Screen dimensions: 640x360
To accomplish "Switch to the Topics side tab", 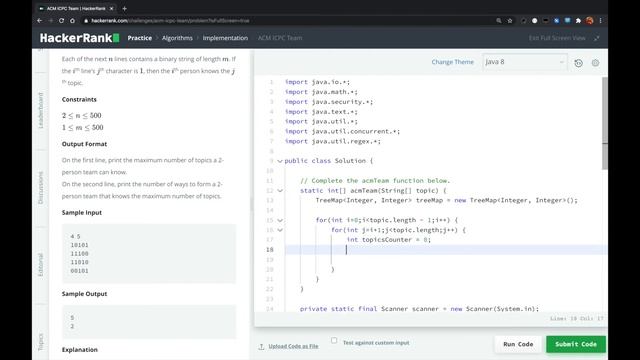I will [40, 342].
